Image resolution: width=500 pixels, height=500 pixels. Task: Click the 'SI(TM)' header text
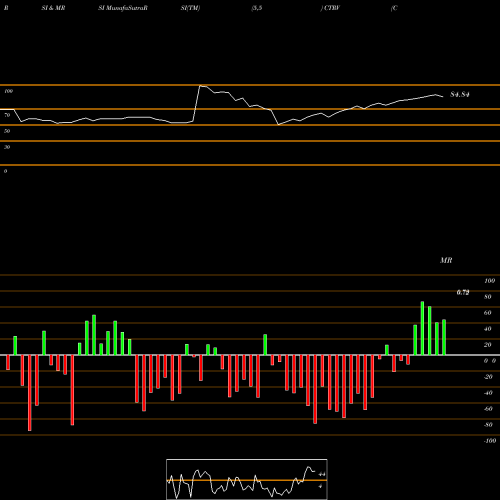click(x=190, y=8)
